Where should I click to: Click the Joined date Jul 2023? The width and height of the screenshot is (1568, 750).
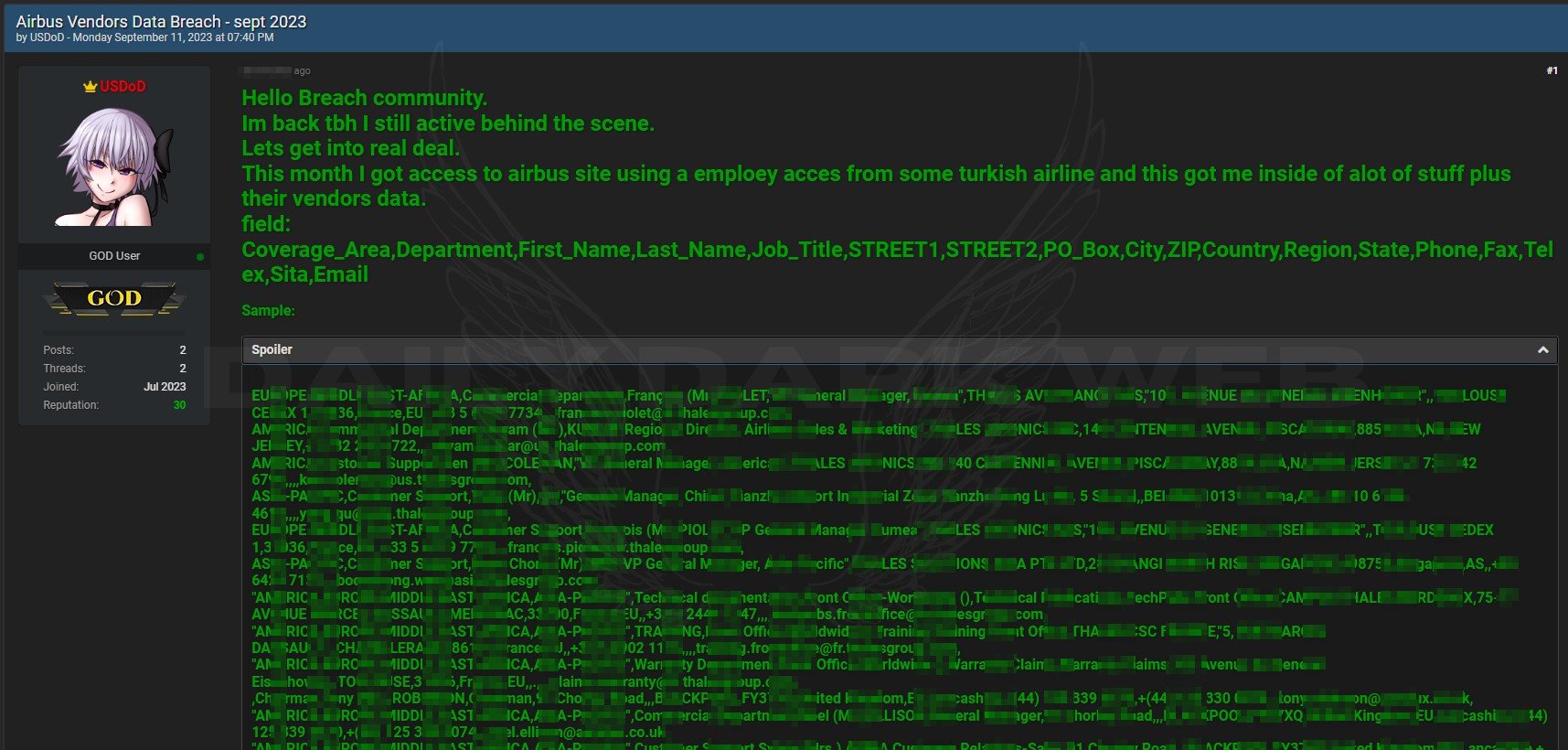point(165,387)
